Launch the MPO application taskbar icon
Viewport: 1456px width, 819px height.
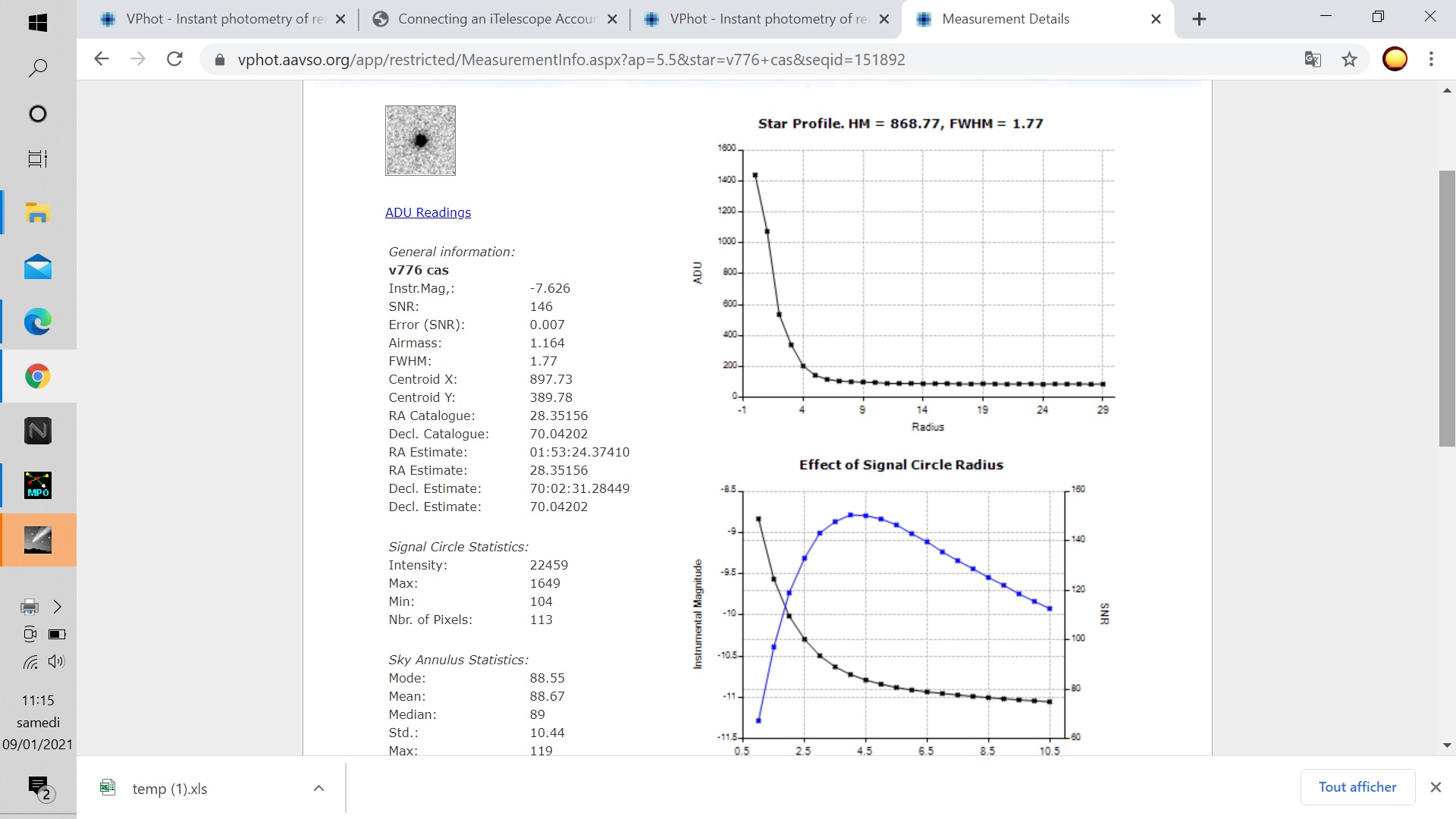coord(37,485)
